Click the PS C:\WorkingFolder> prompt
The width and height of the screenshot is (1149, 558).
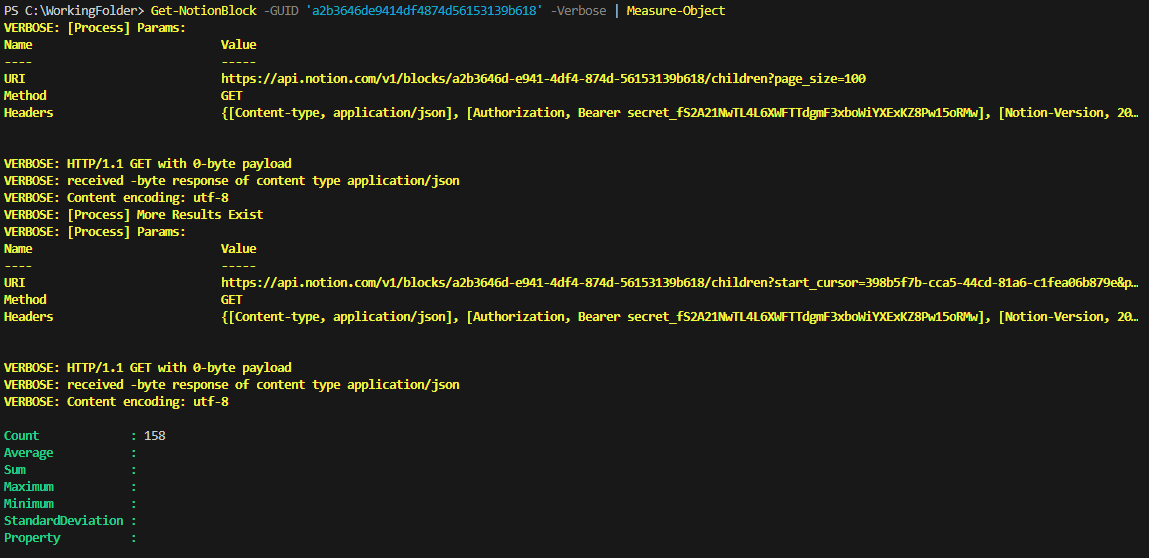pos(74,11)
